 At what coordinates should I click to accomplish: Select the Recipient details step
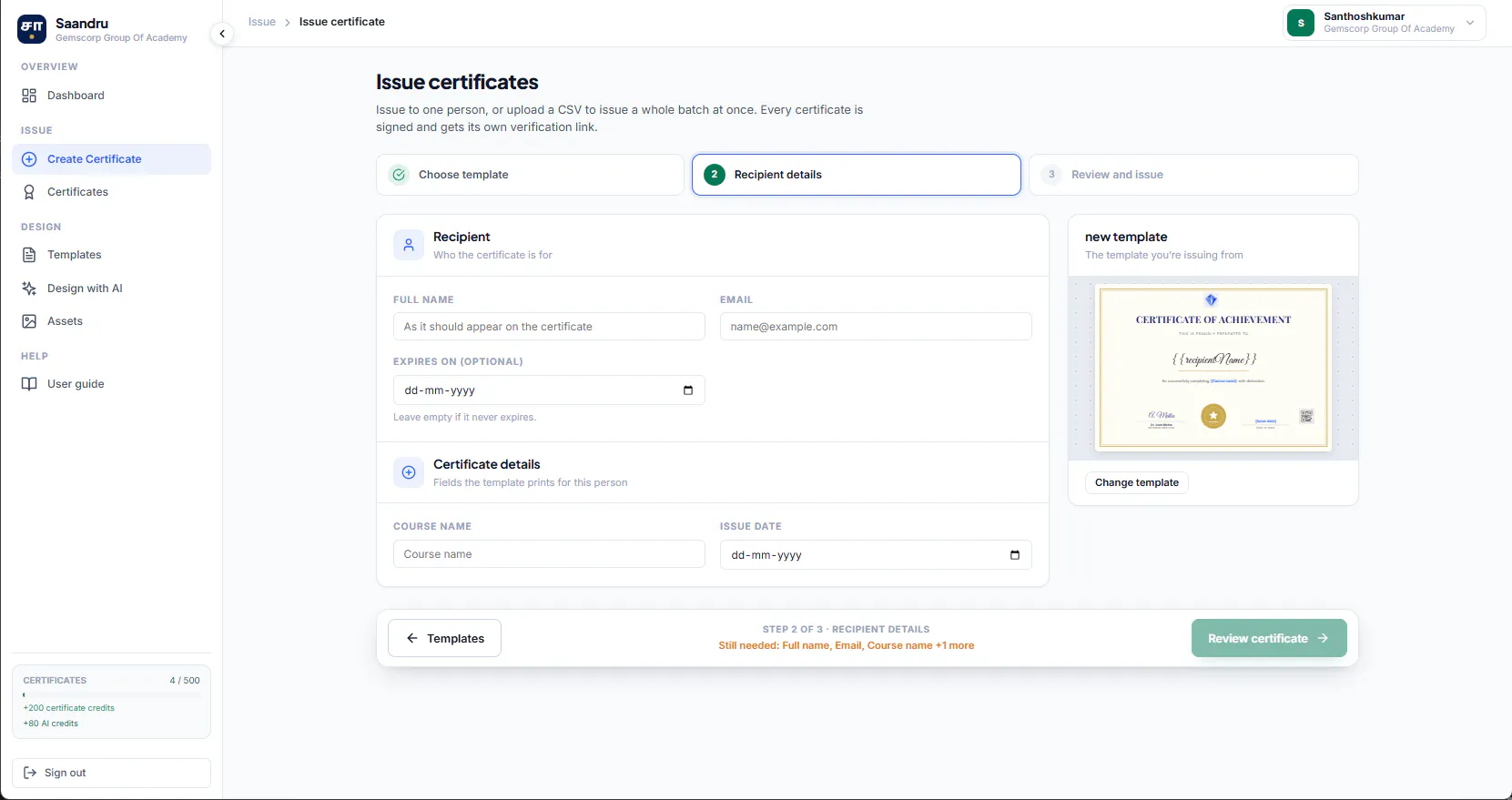857,175
